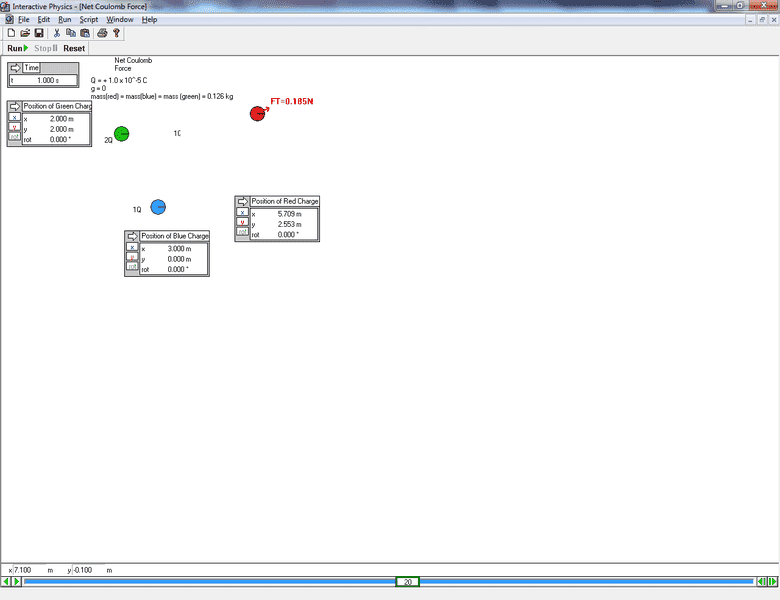
Task: Toggle rot readout on Green Charge meter
Action: point(14,137)
